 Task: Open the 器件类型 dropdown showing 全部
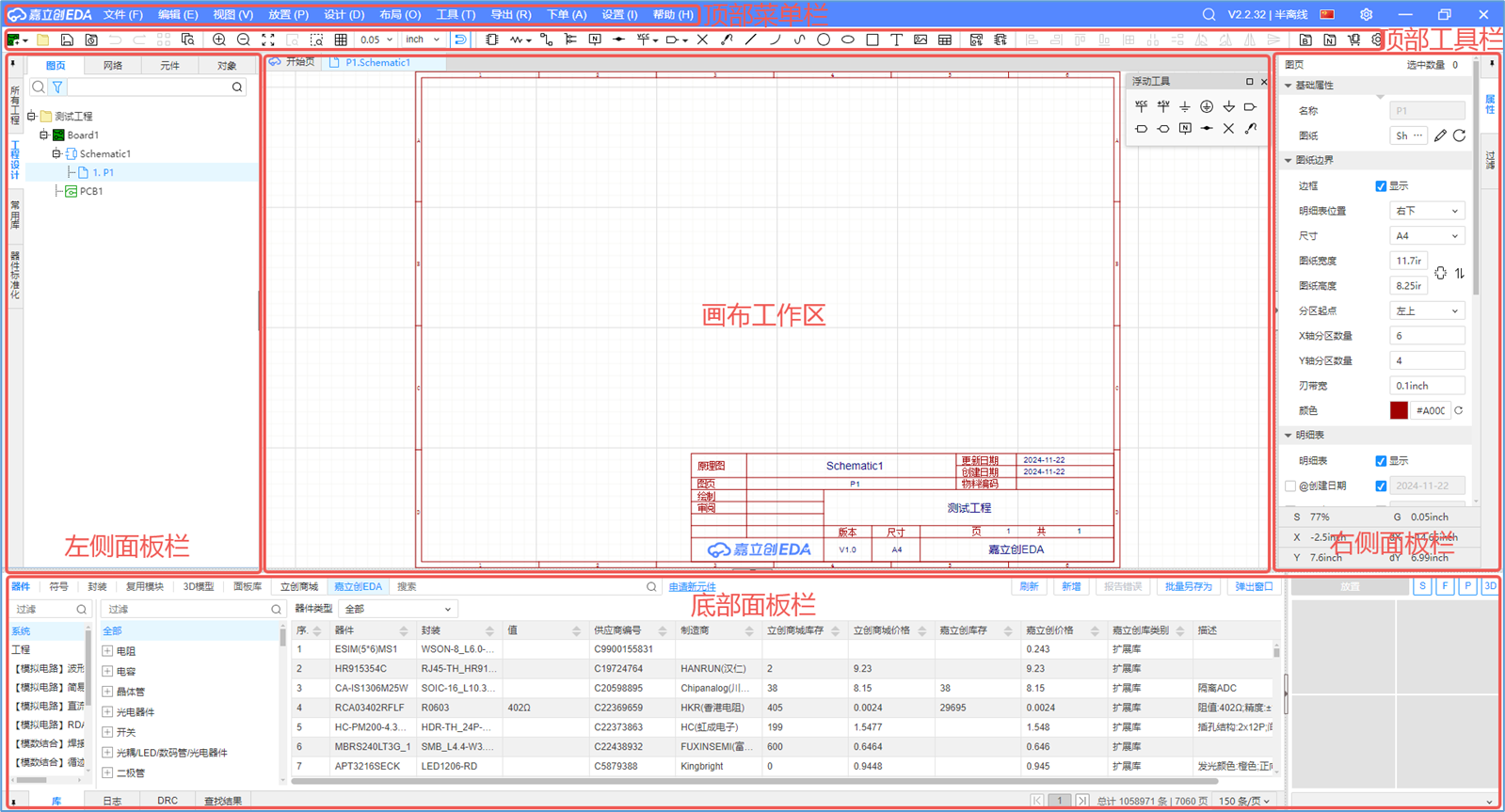click(x=398, y=609)
